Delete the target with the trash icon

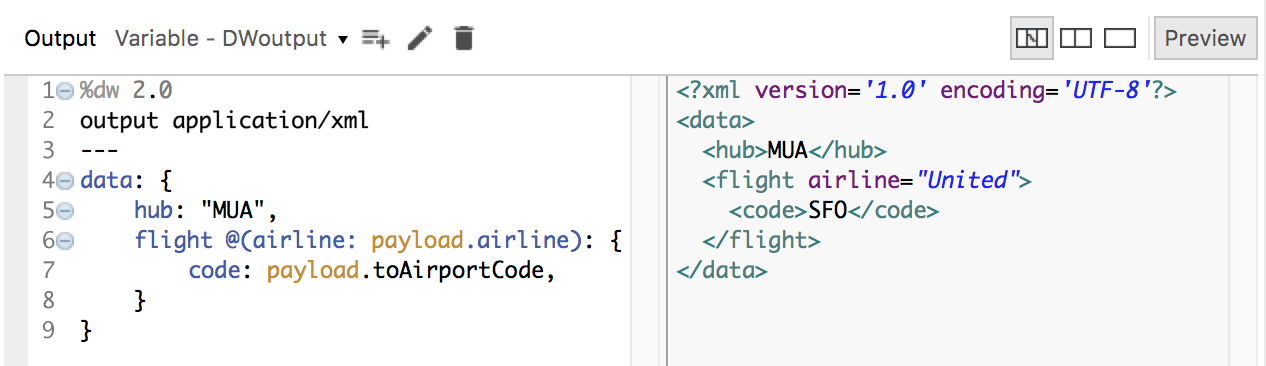coord(463,39)
